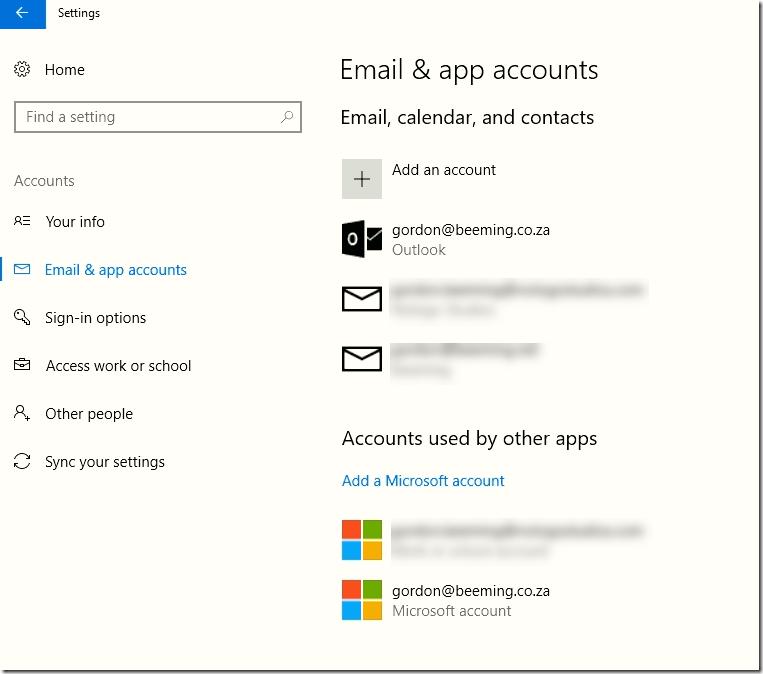Click Add a Microsoft account link
The image size is (763, 674).
click(x=423, y=481)
